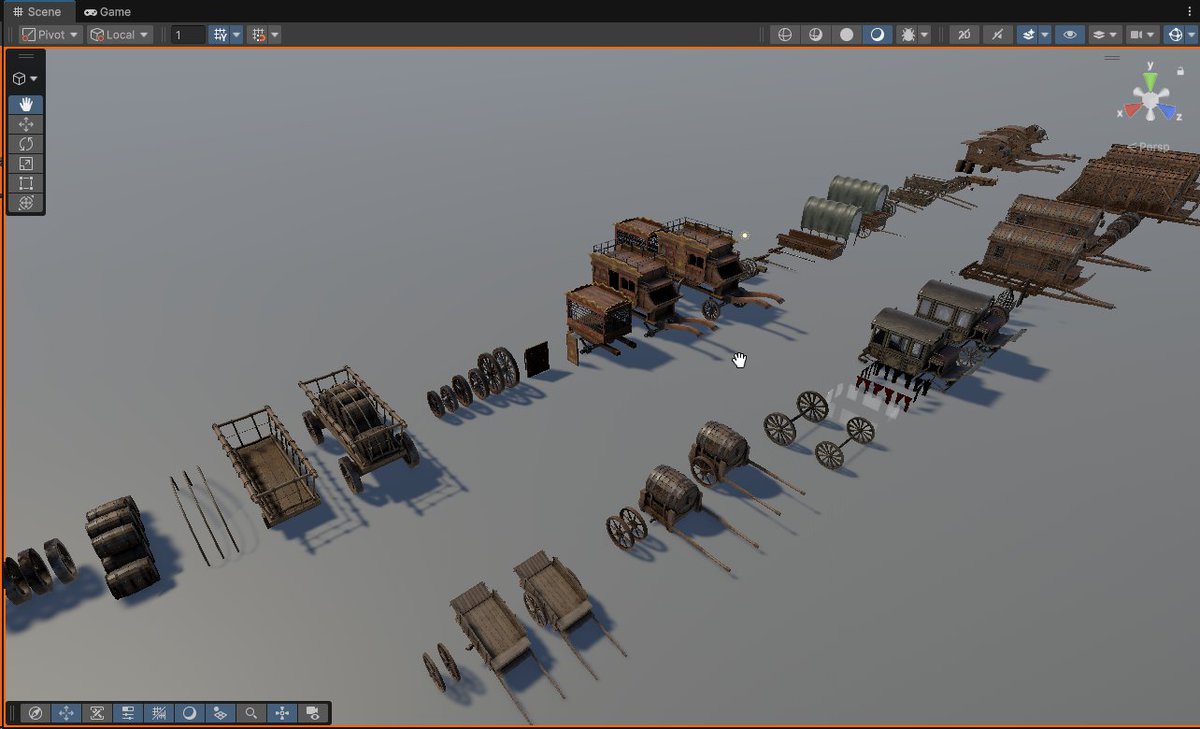Toggle scene audio with the muted speaker icon

996,34
